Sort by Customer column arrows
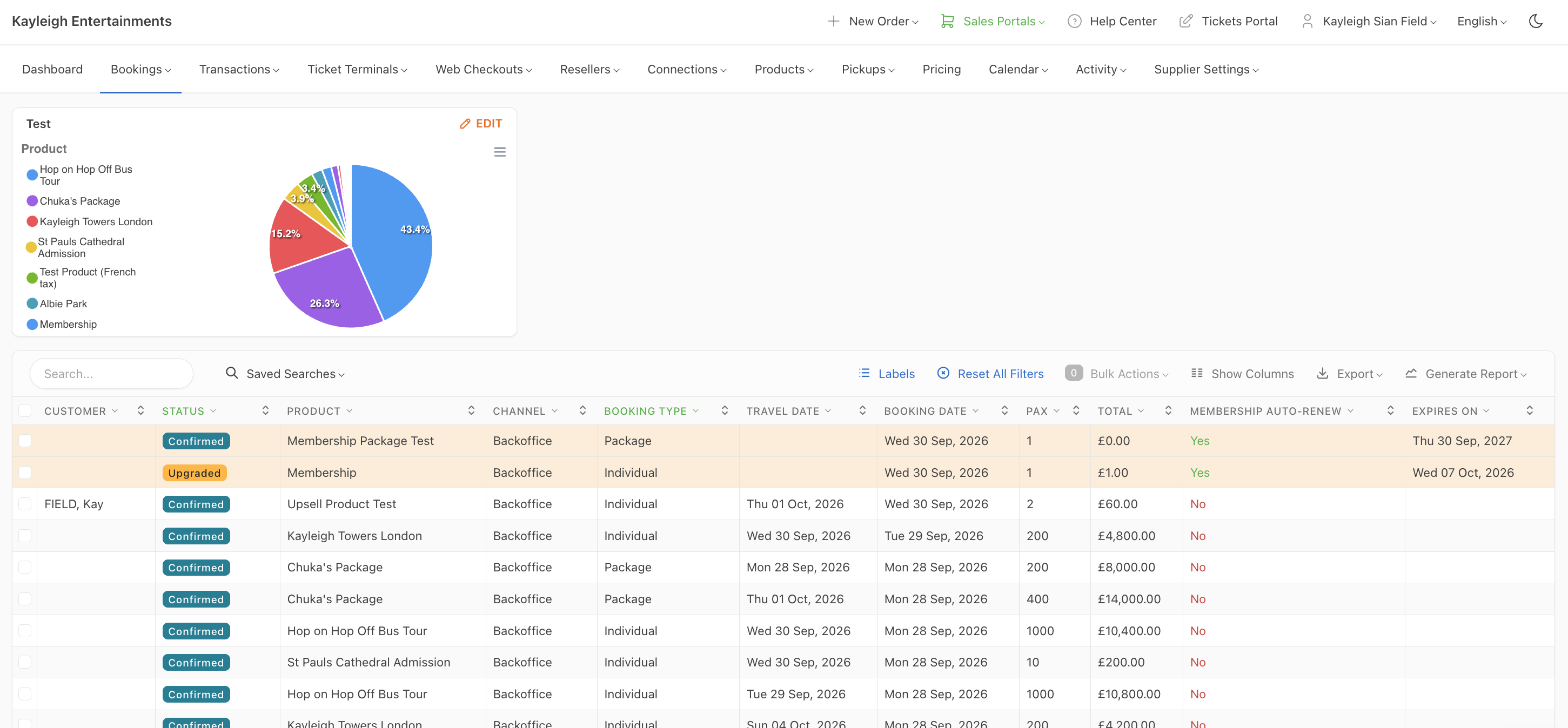 (x=140, y=410)
